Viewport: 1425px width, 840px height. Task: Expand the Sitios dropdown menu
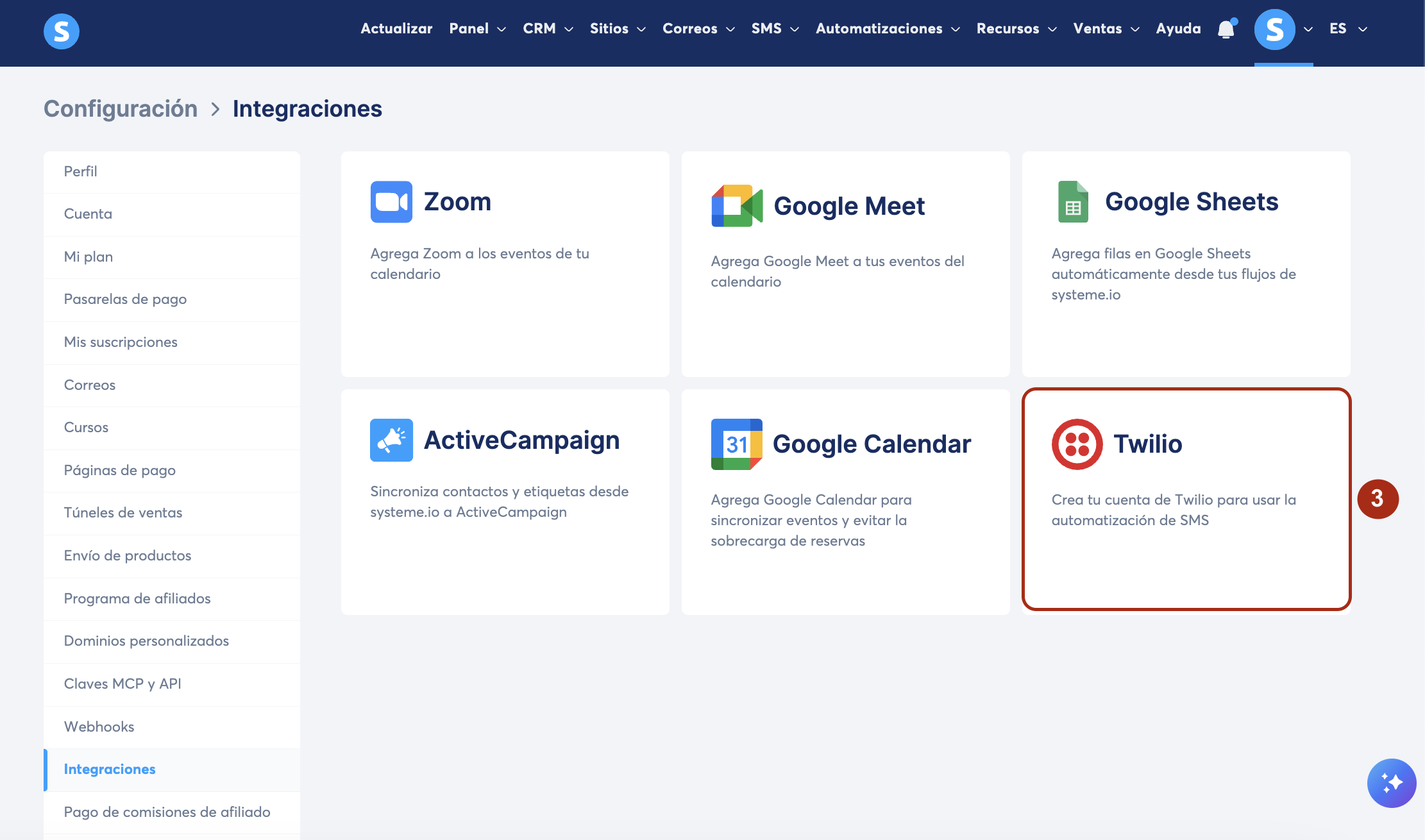(618, 29)
